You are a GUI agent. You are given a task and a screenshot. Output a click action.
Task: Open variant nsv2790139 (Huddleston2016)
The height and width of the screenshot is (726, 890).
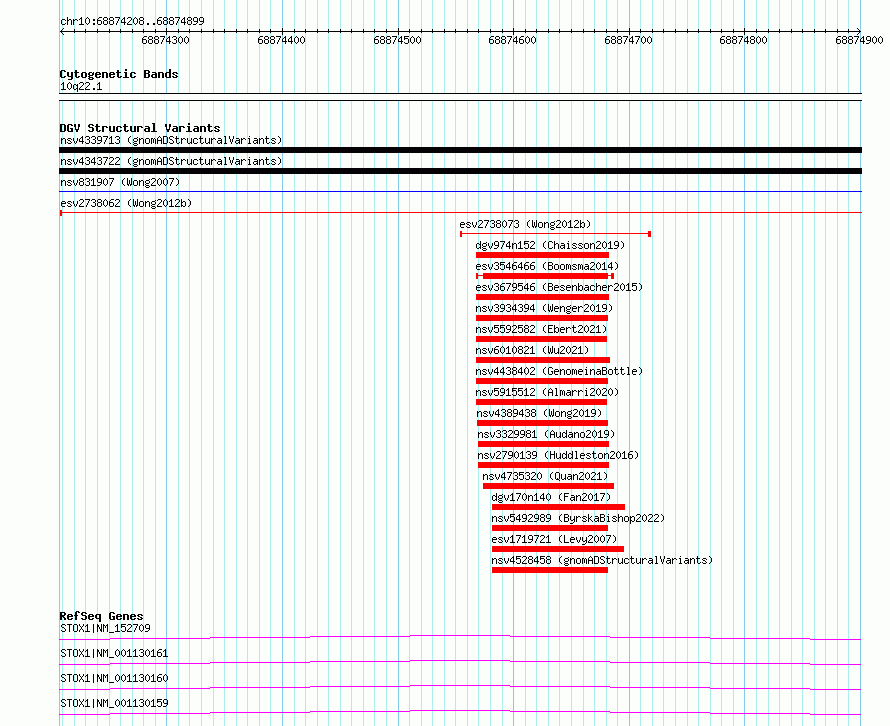click(x=558, y=455)
